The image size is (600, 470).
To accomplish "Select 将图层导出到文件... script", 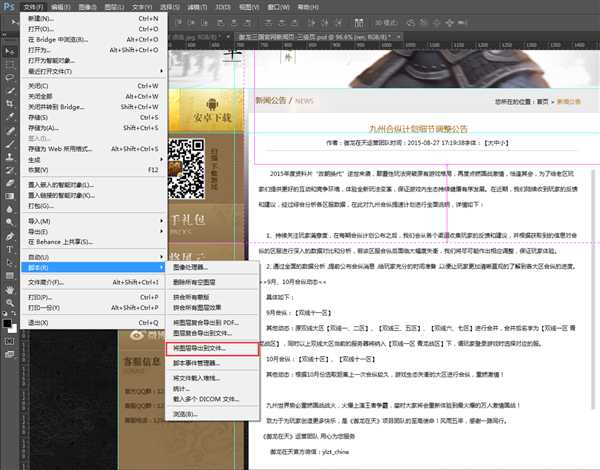I will point(212,349).
